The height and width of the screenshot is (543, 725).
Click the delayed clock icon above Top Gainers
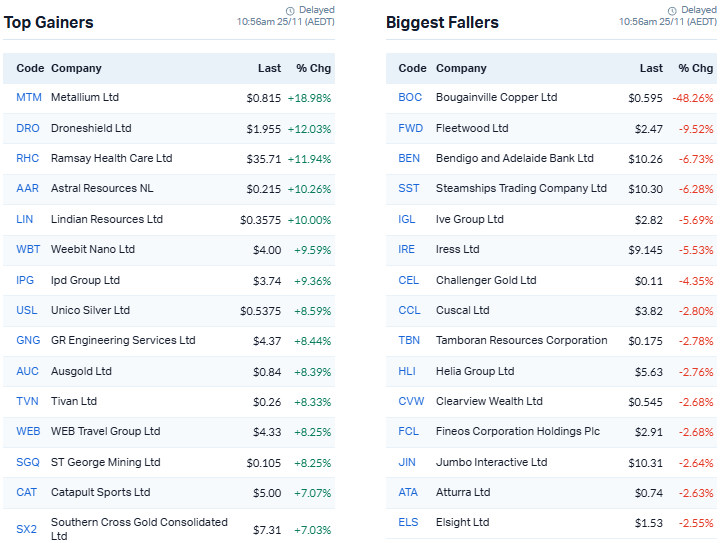(x=290, y=11)
